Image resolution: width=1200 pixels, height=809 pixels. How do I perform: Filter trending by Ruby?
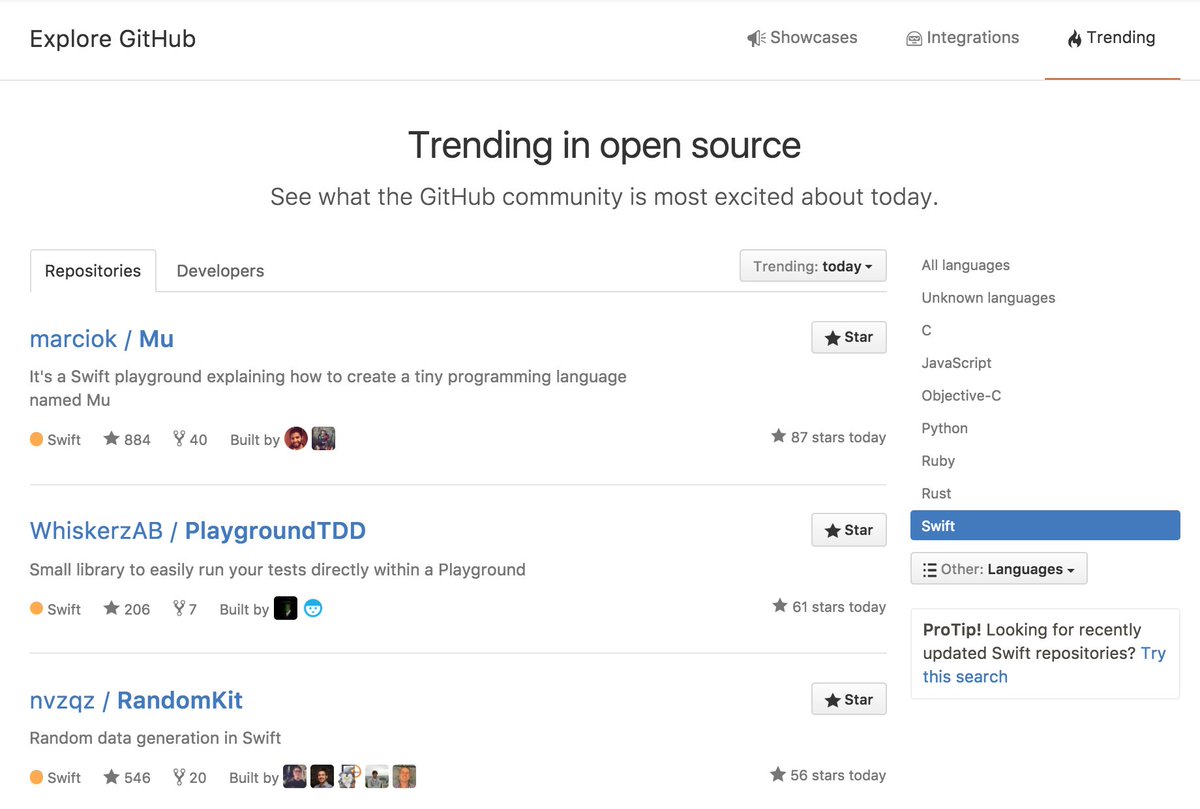pyautogui.click(x=938, y=461)
